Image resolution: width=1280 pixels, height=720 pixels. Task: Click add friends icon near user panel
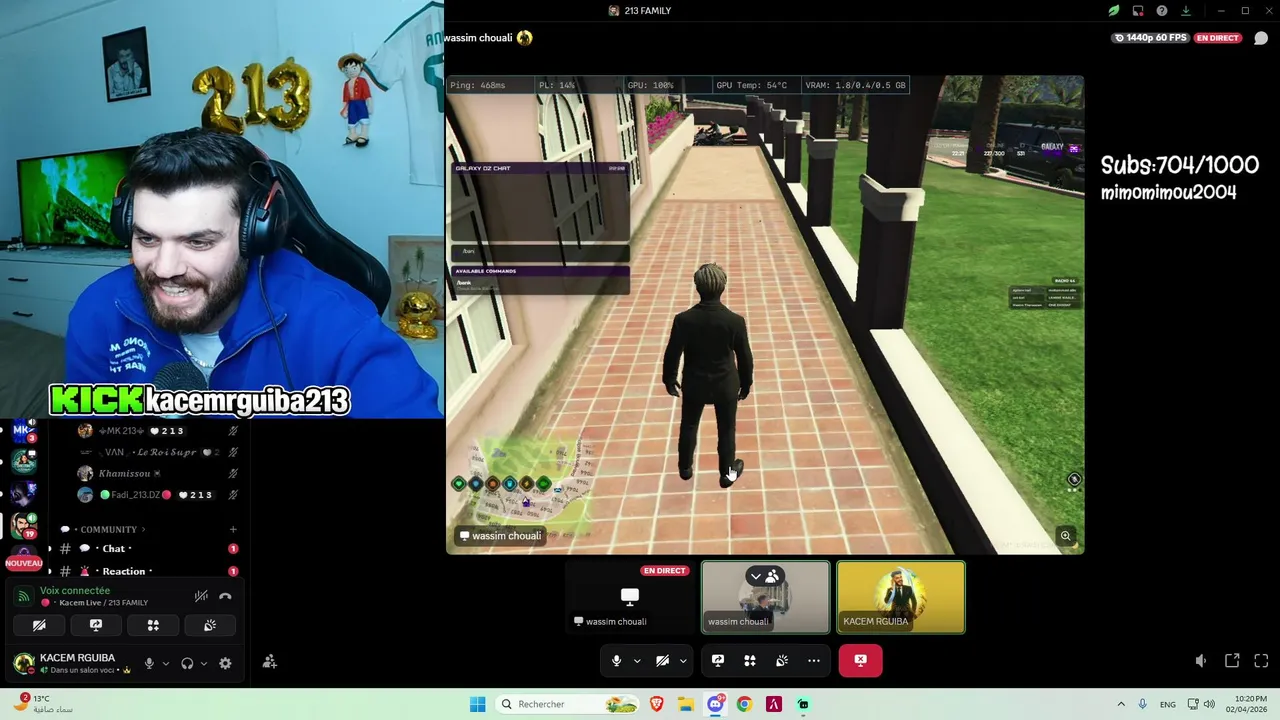point(270,662)
